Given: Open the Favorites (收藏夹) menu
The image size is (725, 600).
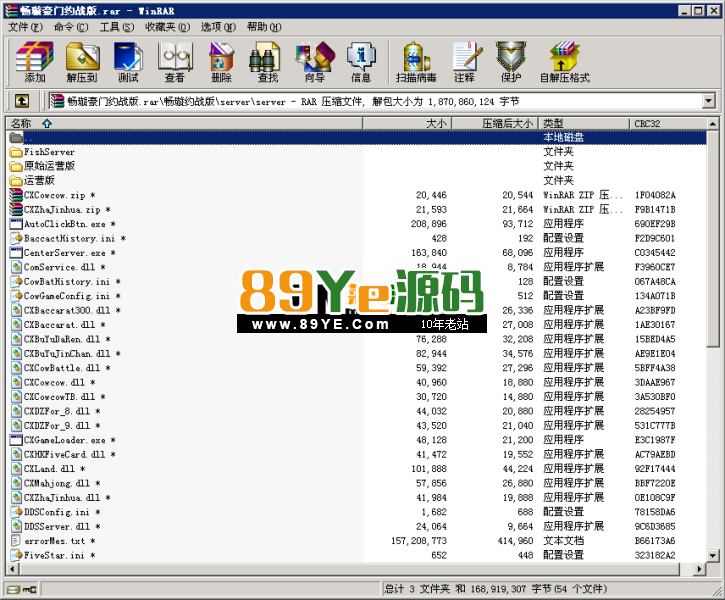Looking at the screenshot, I should (x=167, y=27).
